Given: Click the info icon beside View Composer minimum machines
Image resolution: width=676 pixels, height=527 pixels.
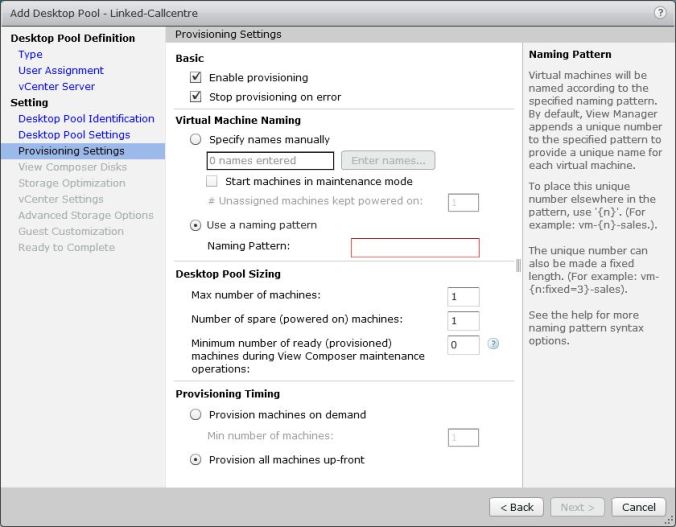Looking at the screenshot, I should [492, 344].
